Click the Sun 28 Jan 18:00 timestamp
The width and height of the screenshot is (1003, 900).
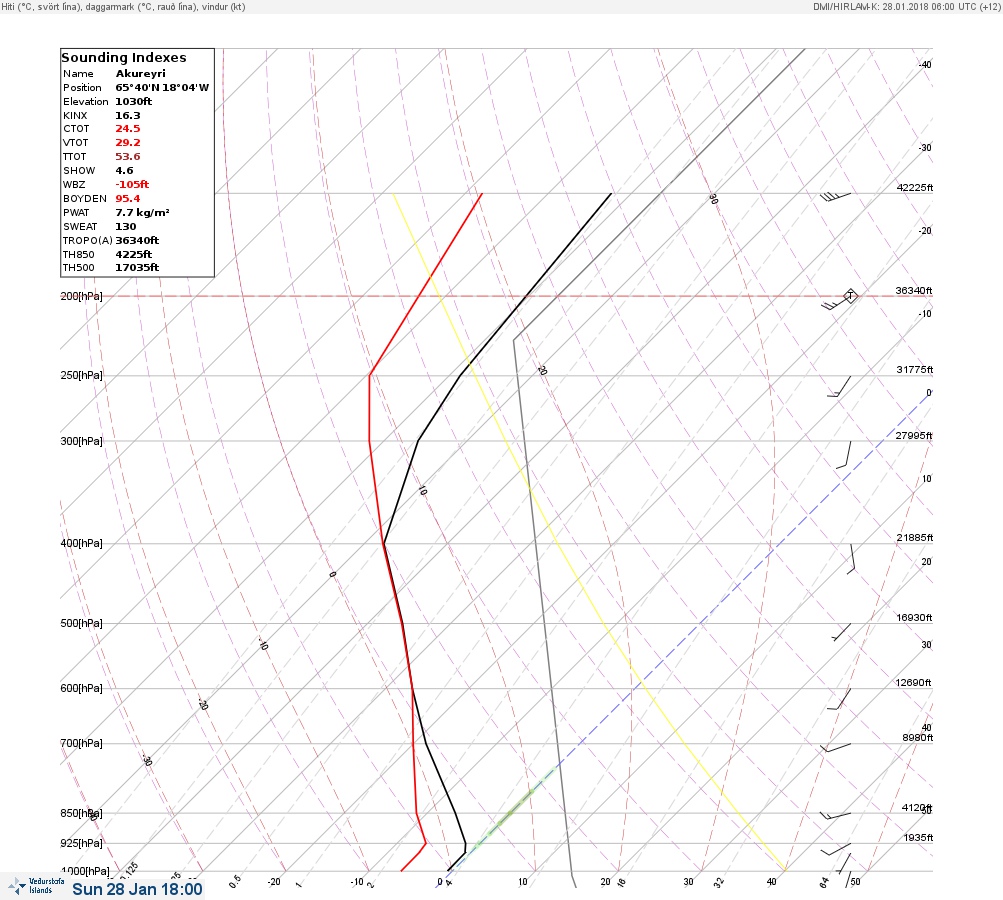[137, 889]
